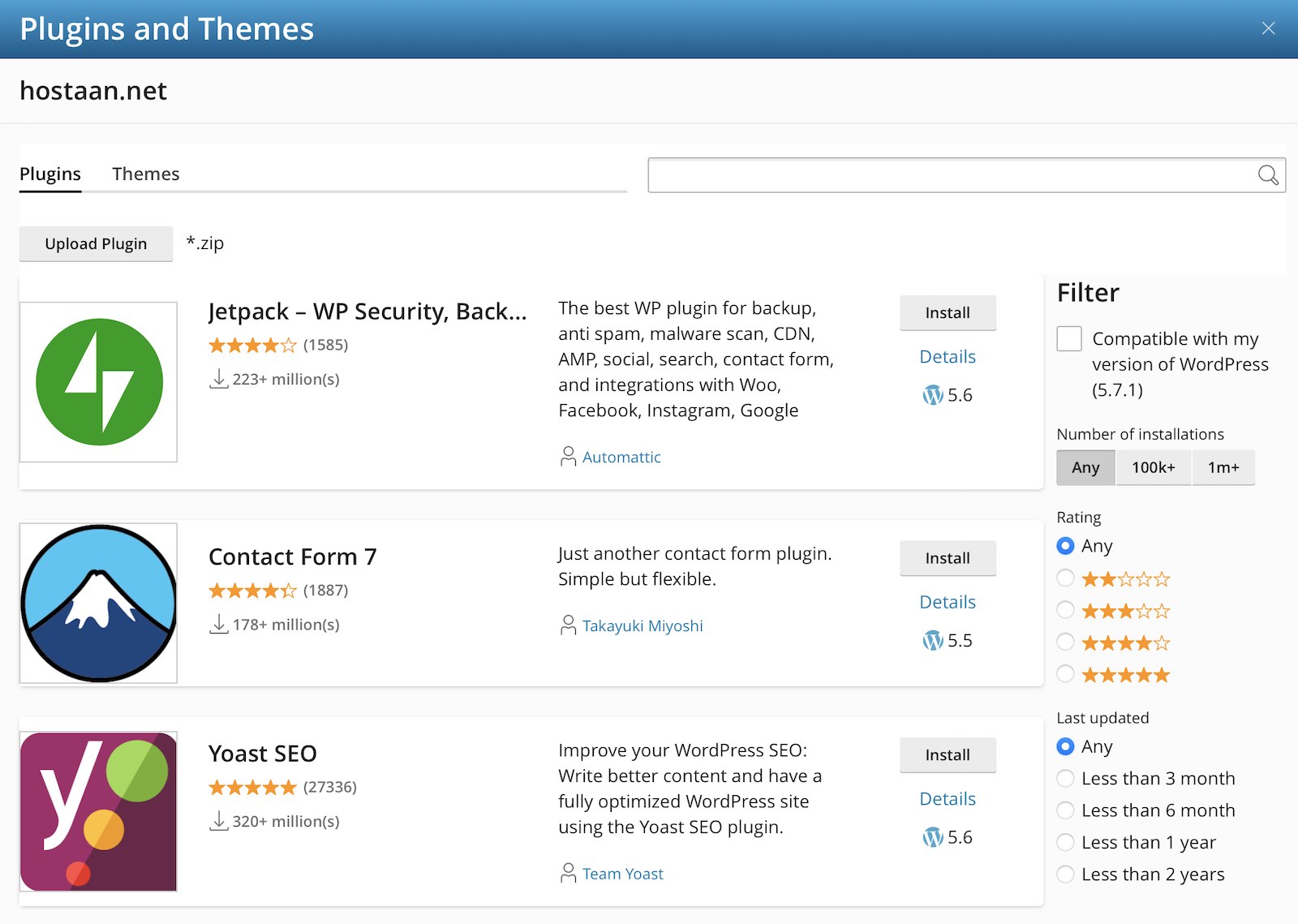
Task: Switch to the Themes tab
Action: pos(145,174)
